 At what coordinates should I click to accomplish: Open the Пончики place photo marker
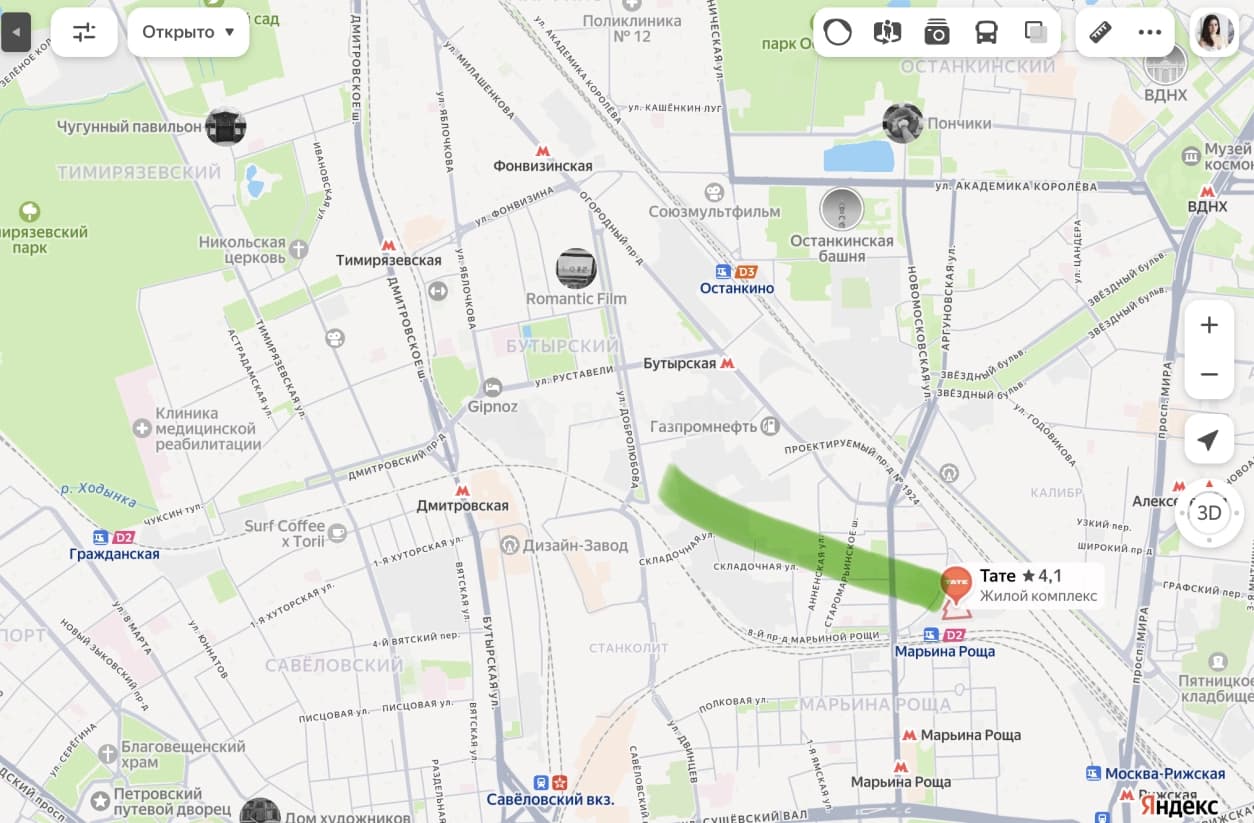(902, 123)
